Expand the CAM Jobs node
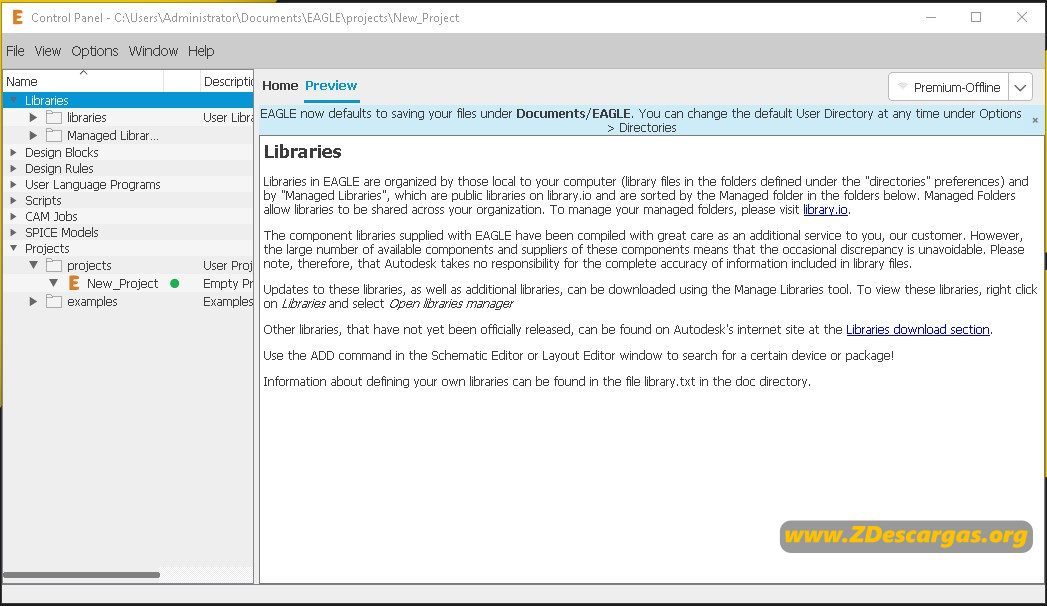 13,216
